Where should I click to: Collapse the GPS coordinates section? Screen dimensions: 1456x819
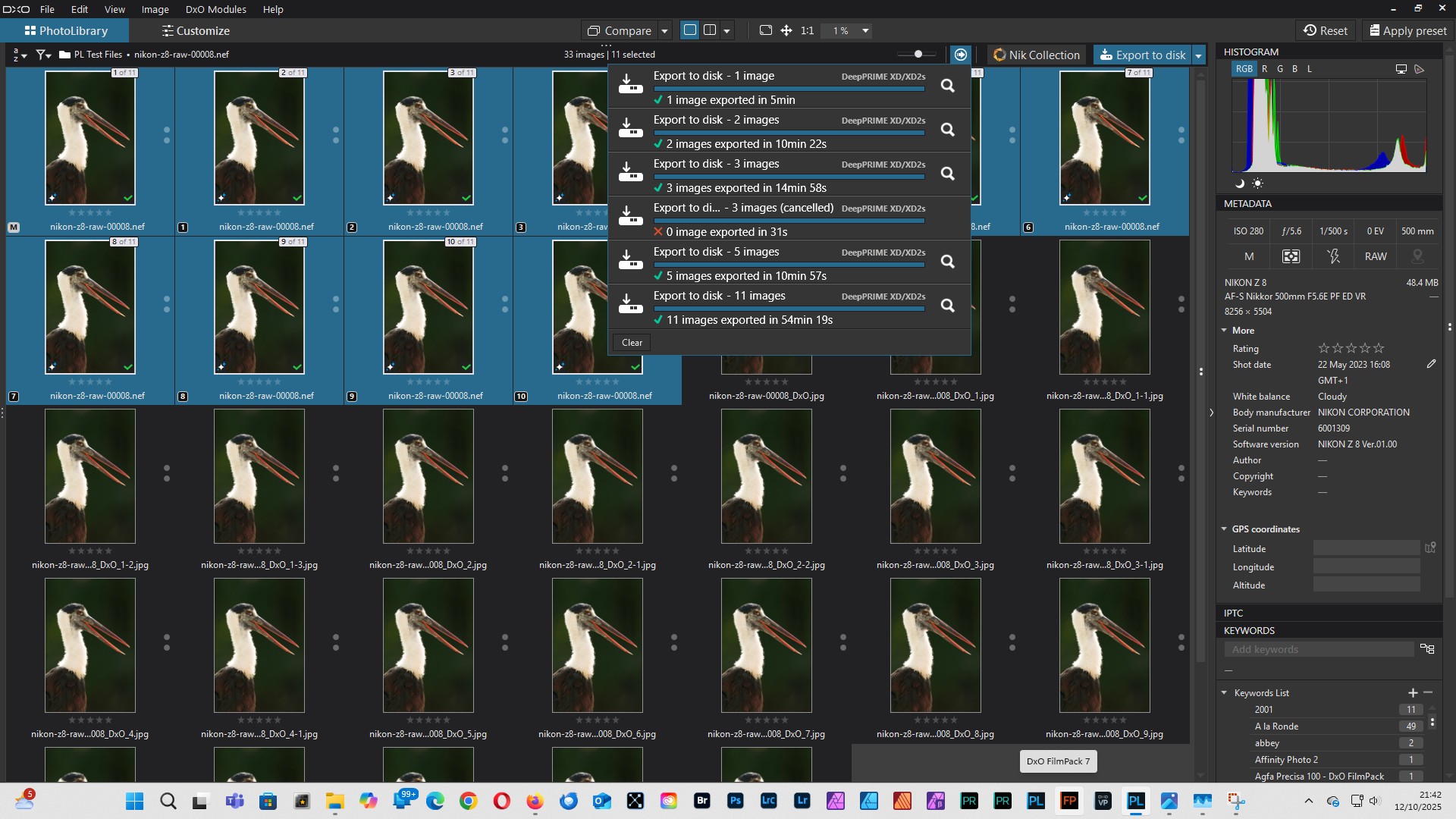click(x=1224, y=529)
